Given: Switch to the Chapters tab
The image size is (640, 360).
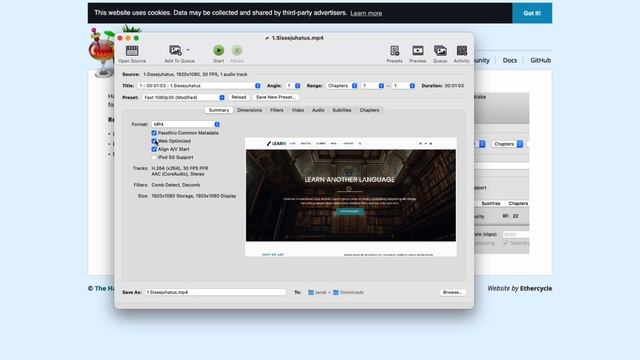Looking at the screenshot, I should (x=369, y=110).
